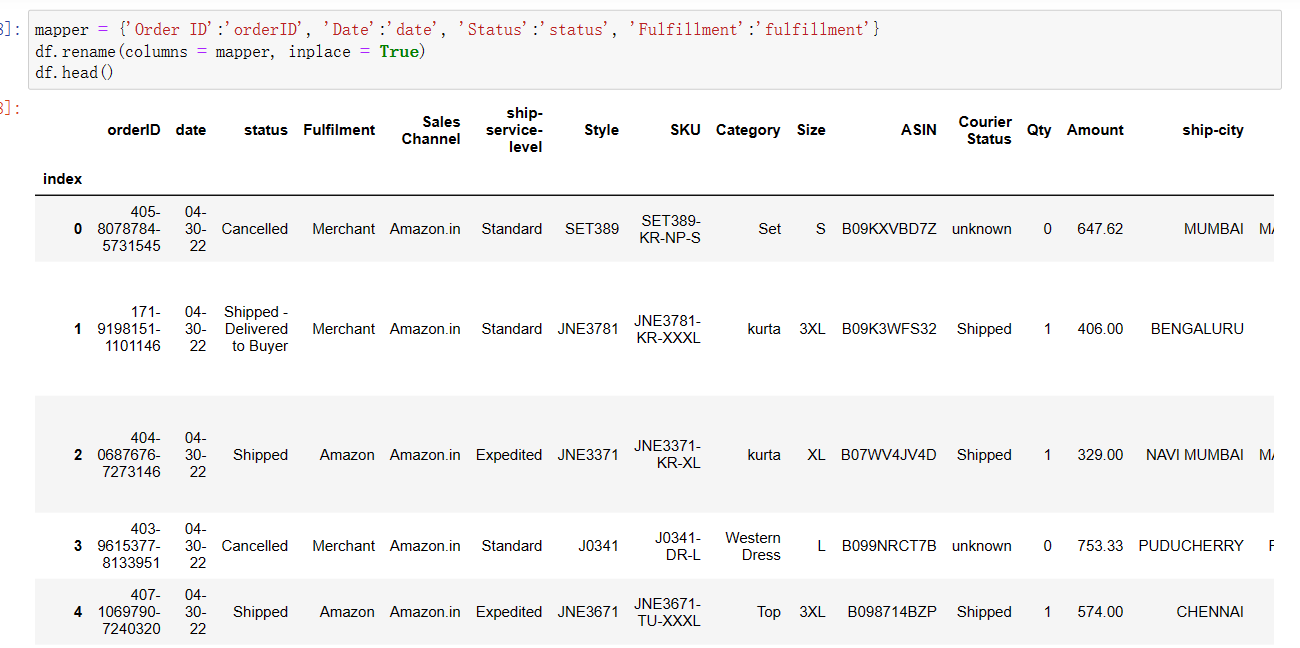1300x648 pixels.
Task: Click the PUDUCHERRY city cell
Action: [1191, 546]
